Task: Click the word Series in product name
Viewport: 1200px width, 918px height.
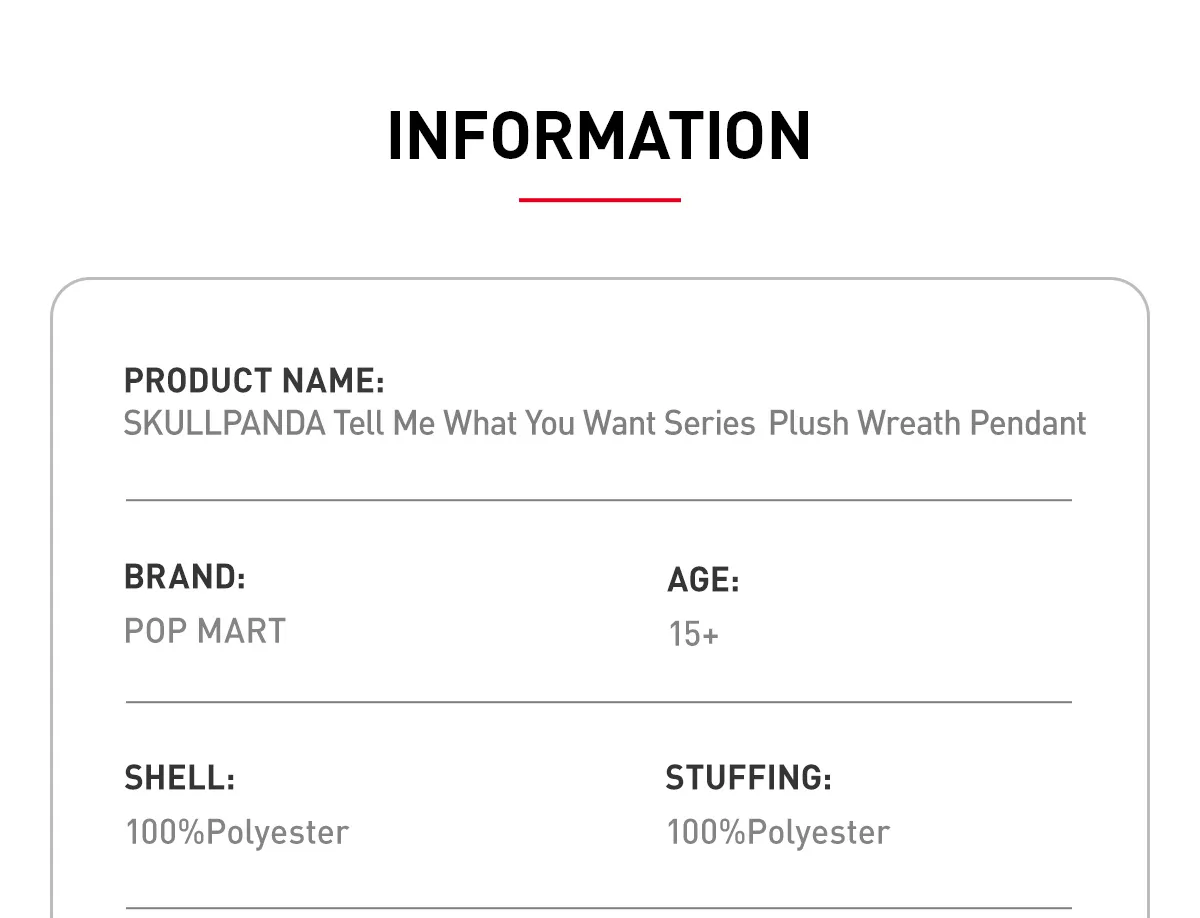Action: pyautogui.click(x=710, y=423)
